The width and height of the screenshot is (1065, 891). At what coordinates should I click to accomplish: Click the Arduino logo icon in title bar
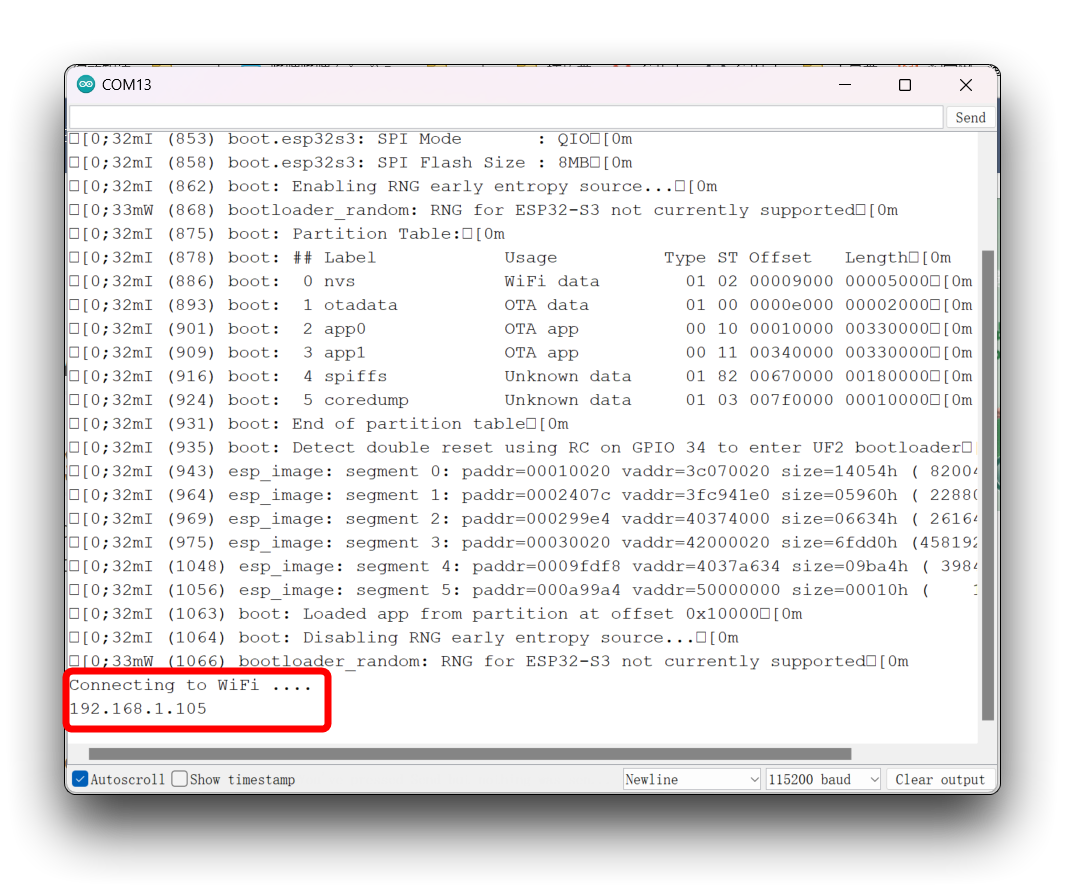pyautogui.click(x=86, y=84)
